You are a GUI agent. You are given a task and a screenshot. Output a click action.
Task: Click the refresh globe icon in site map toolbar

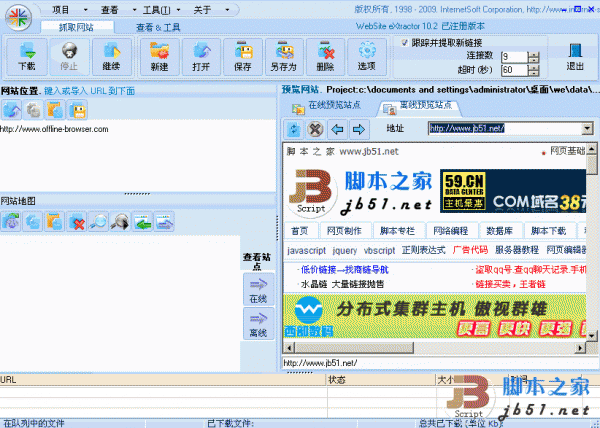[11, 221]
